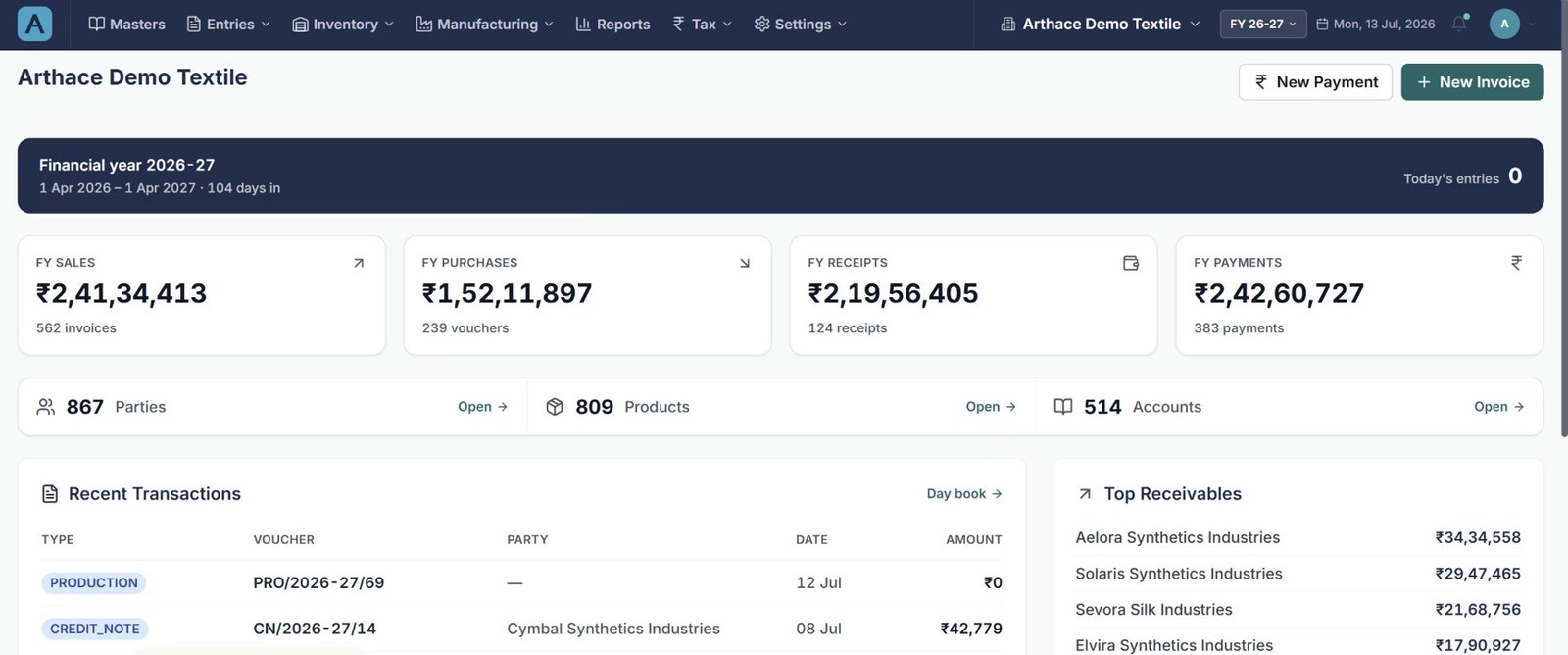
Task: Select voucher CN/2026-27/14
Action: [315, 629]
